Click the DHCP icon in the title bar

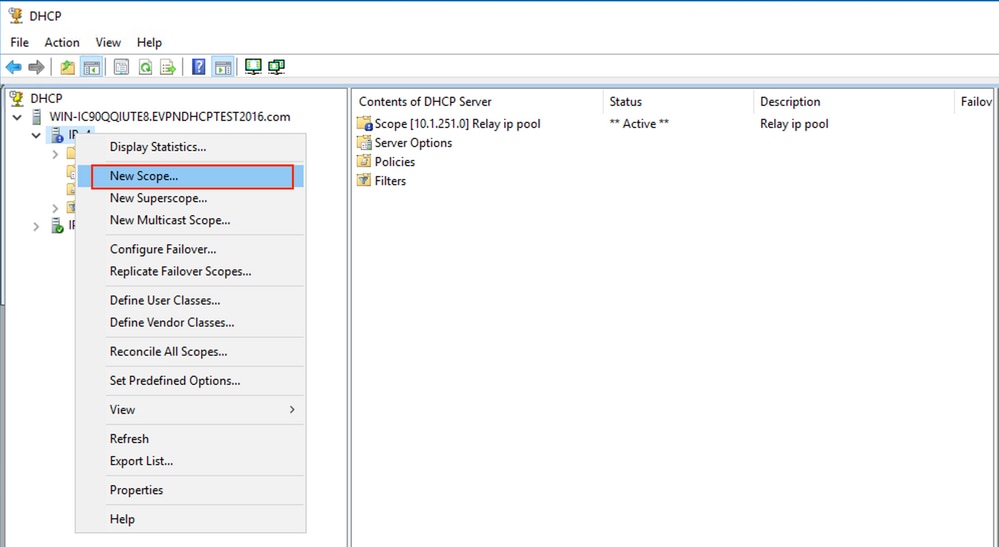[15, 15]
